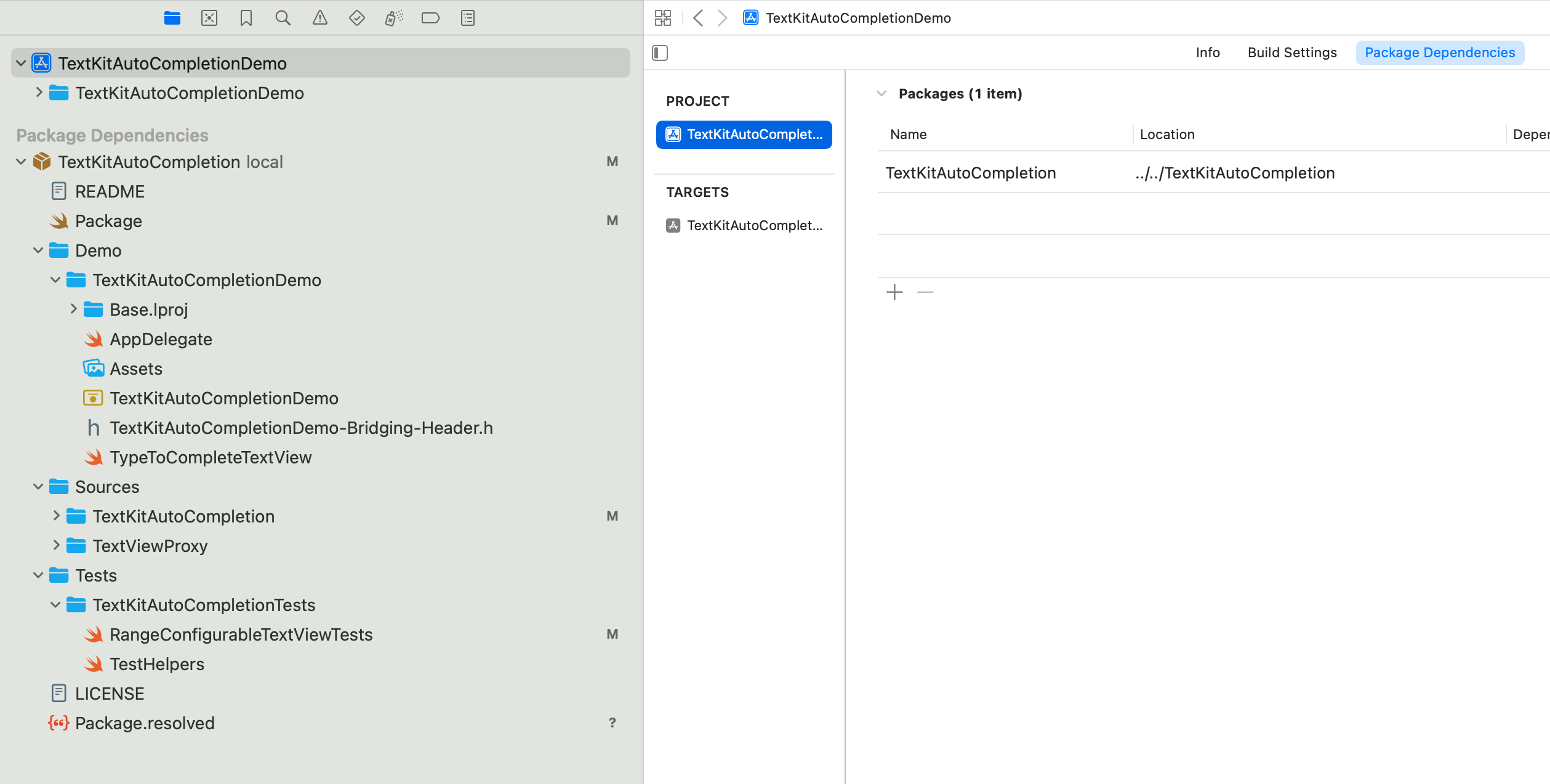The height and width of the screenshot is (784, 1550).
Task: Sort by the Name column header
Action: (909, 134)
